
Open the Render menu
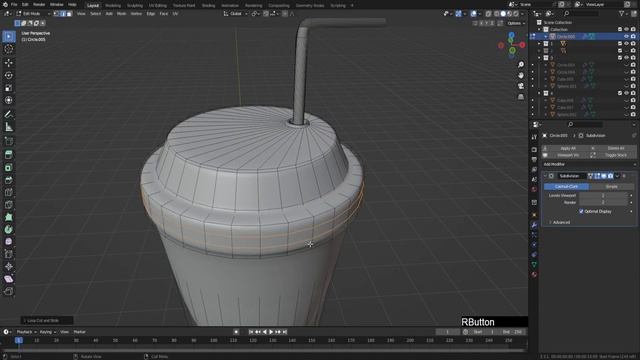tap(39, 4)
